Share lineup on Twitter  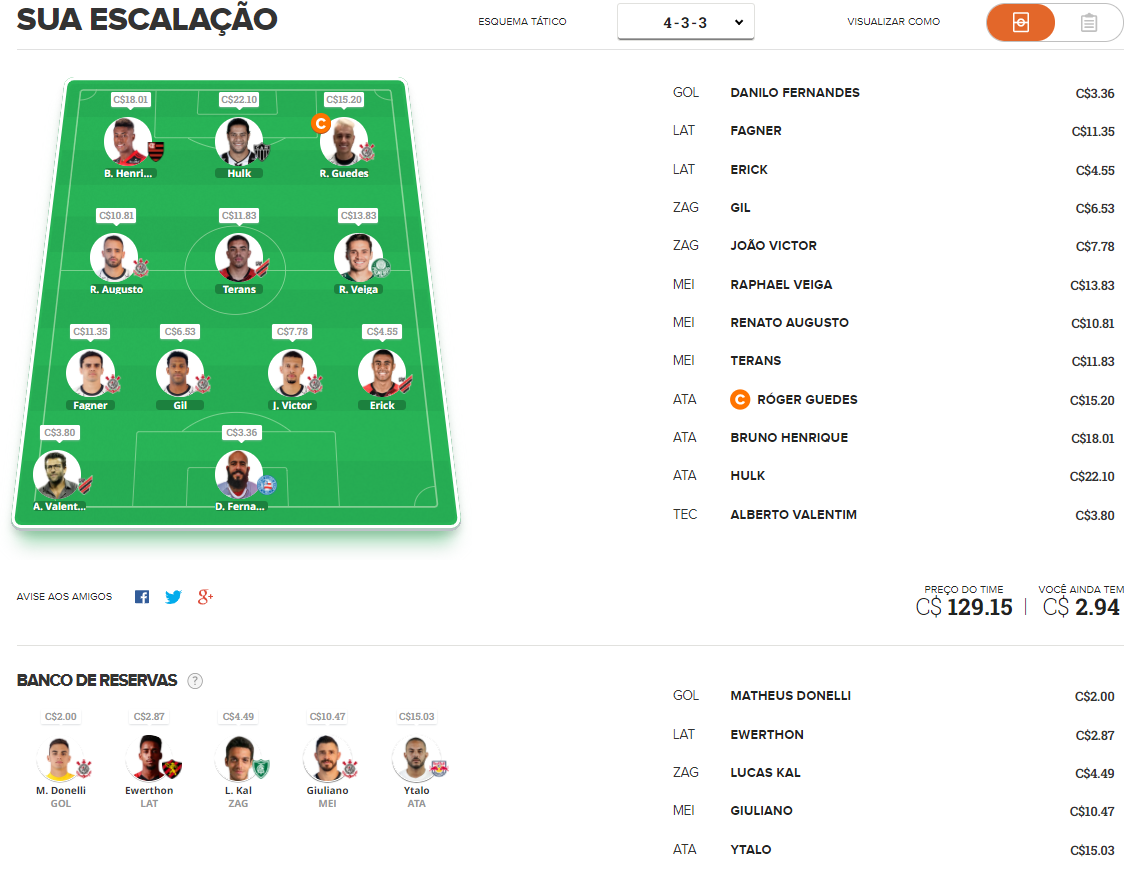[173, 596]
